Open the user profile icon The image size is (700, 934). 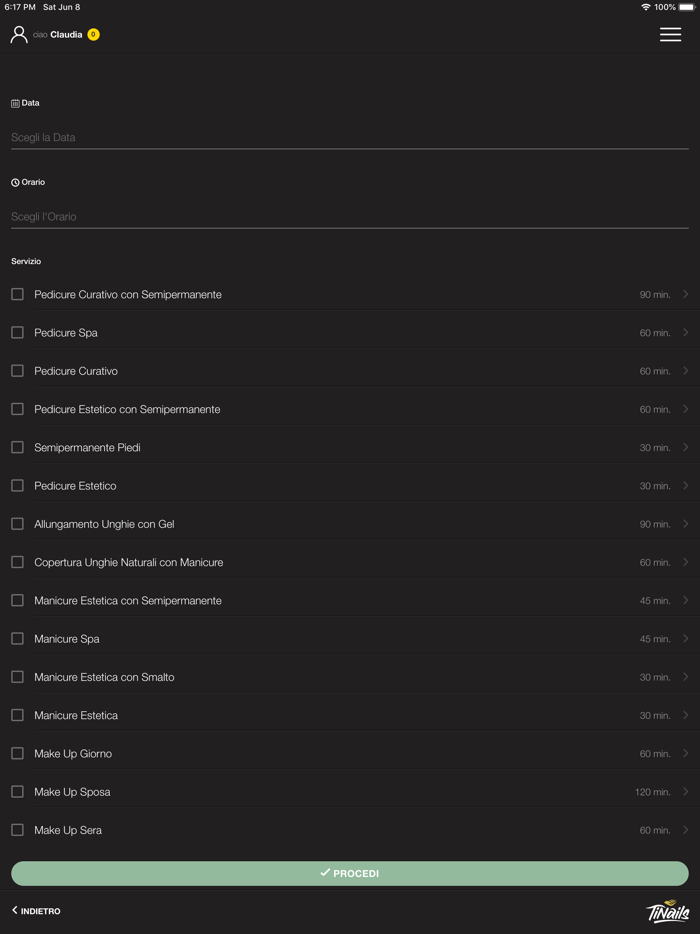click(19, 35)
